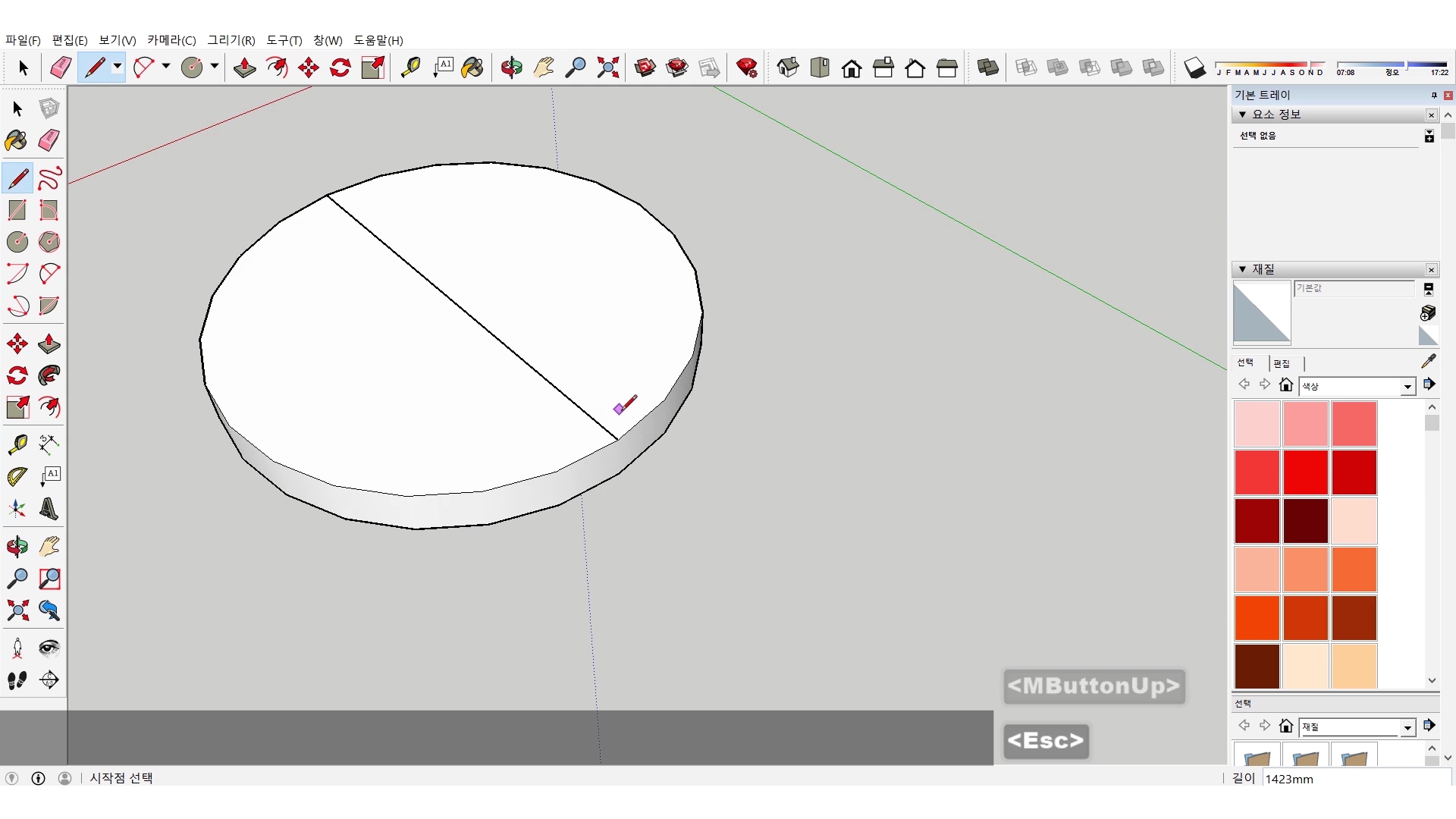Activate the eyedropper sample paint tool

tap(1428, 361)
